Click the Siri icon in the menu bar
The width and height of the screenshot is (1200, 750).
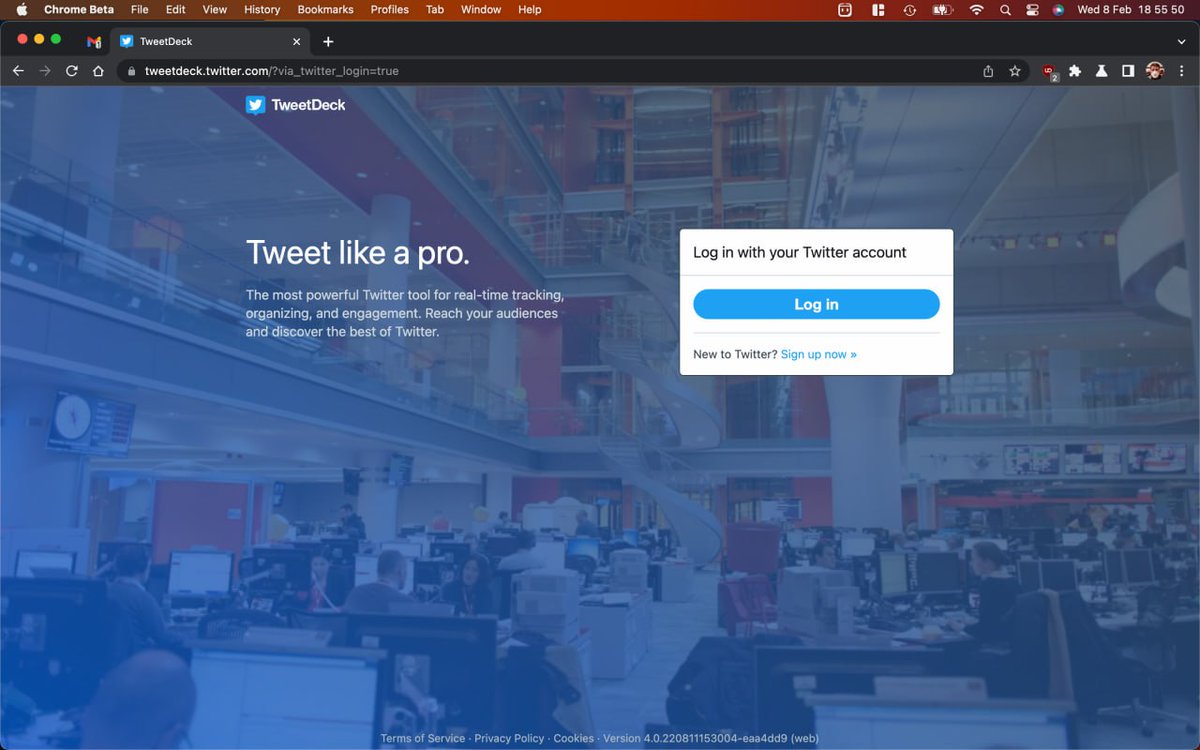pyautogui.click(x=1058, y=10)
